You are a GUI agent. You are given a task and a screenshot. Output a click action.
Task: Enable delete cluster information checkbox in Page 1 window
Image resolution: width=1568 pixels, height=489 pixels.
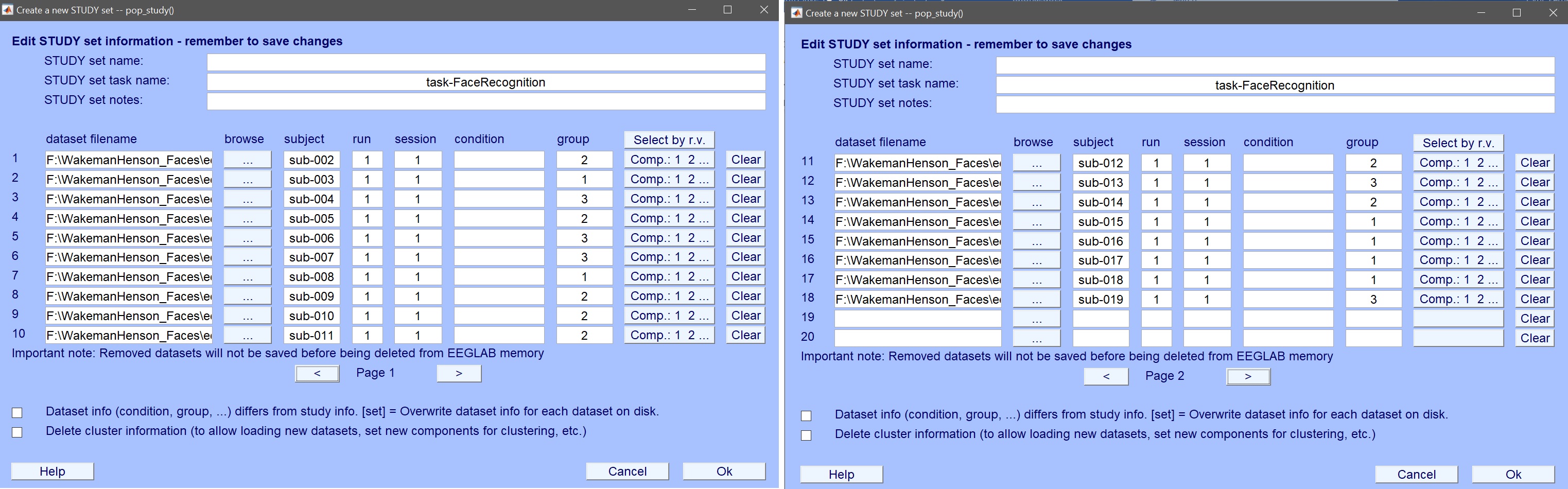[x=17, y=432]
